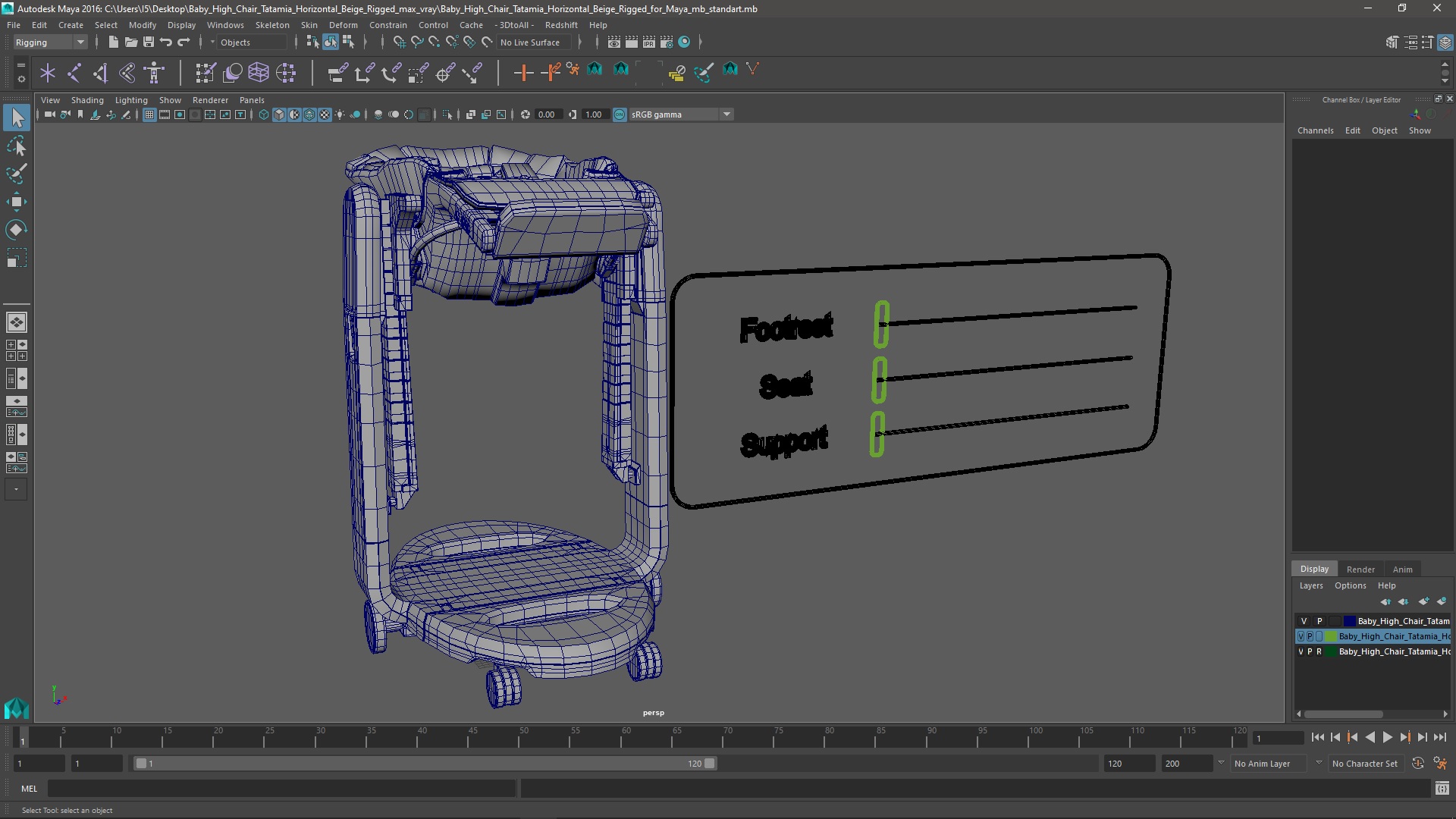The image size is (1456, 819).
Task: Open Render View window icon
Action: tap(614, 42)
